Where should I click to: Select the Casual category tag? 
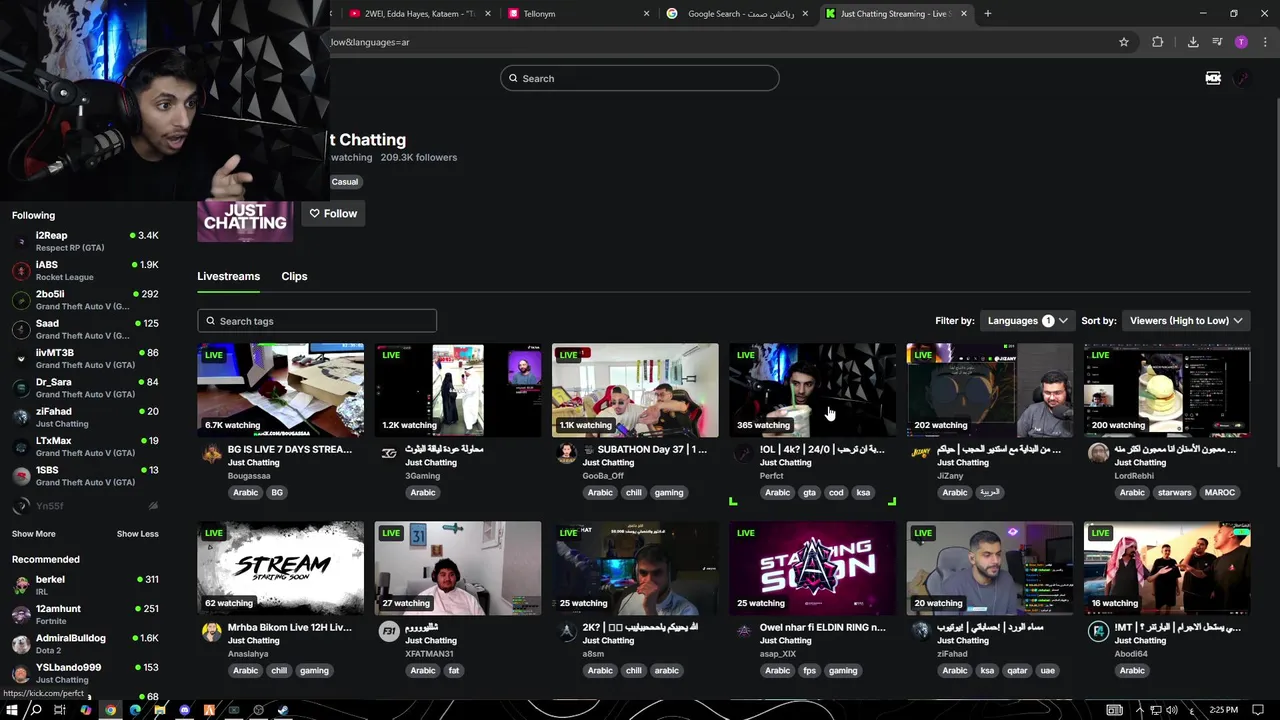[x=345, y=182]
